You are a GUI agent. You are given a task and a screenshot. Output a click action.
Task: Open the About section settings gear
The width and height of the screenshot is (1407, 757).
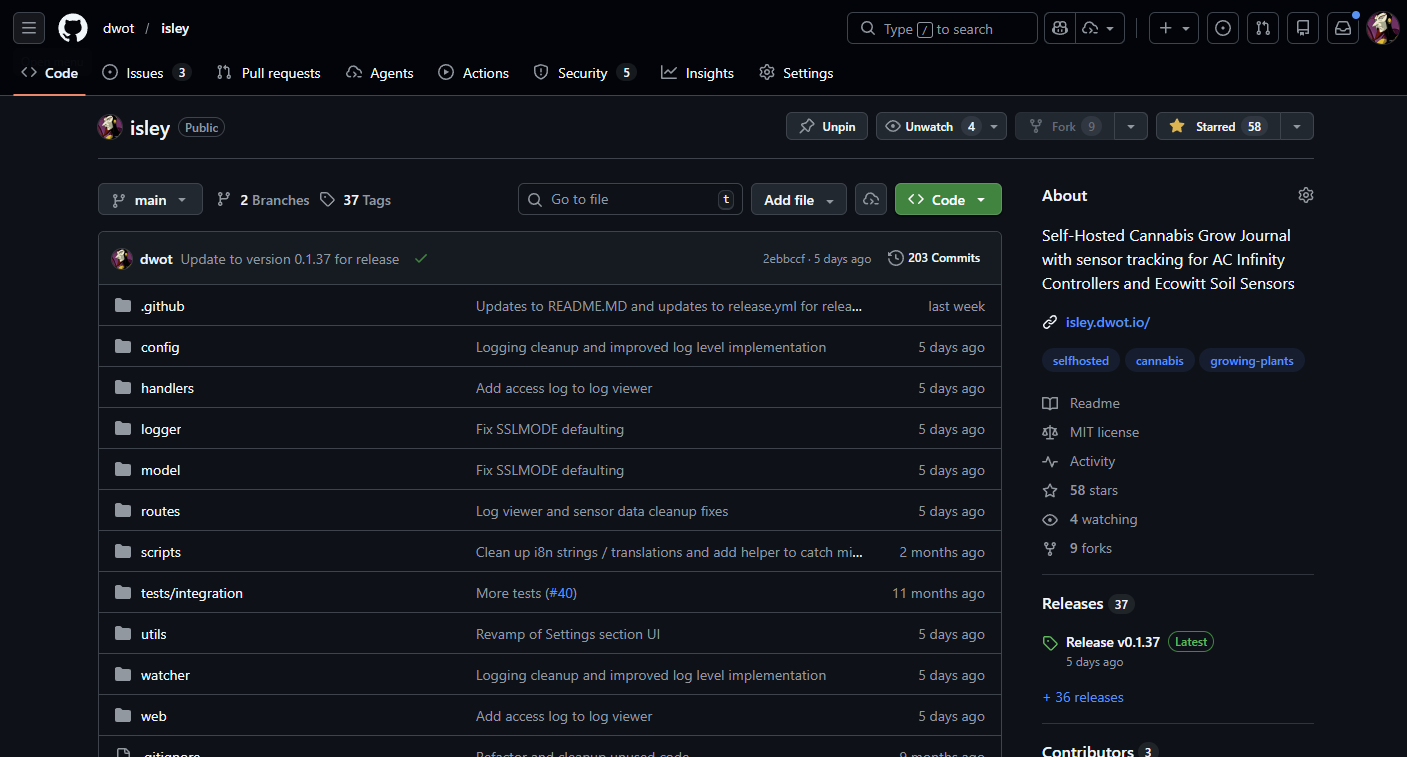[1305, 195]
